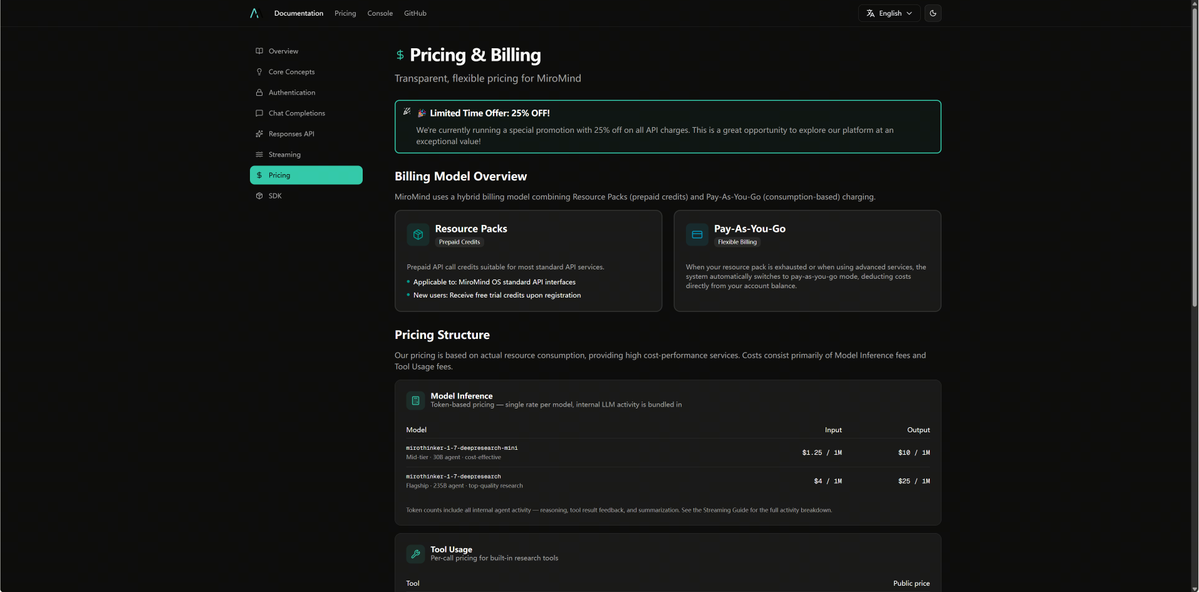This screenshot has height=592, width=1199.
Task: Click the Resource Packs card title
Action: 471,229
